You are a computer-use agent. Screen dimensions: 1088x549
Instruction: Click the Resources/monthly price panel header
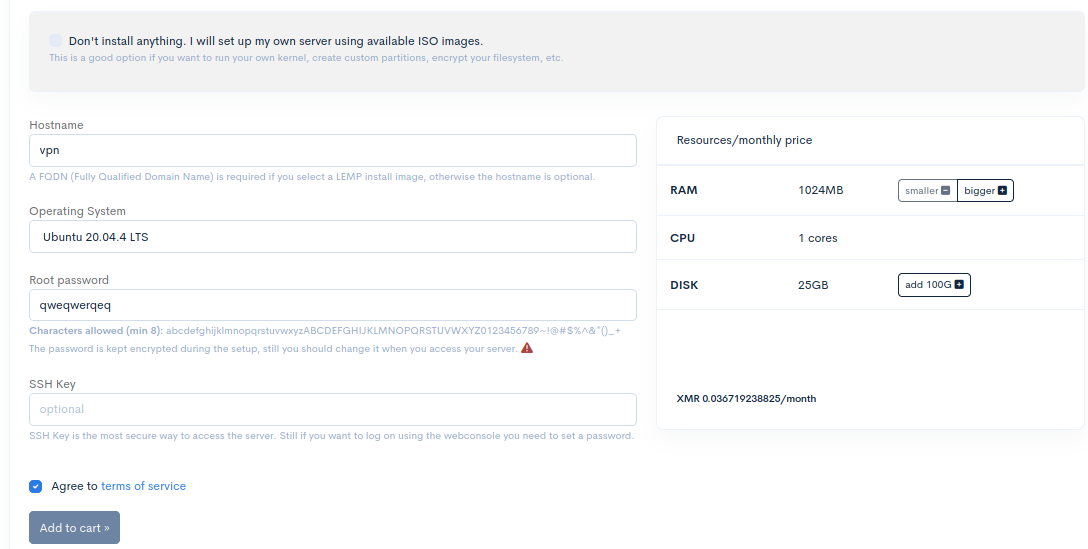(744, 140)
